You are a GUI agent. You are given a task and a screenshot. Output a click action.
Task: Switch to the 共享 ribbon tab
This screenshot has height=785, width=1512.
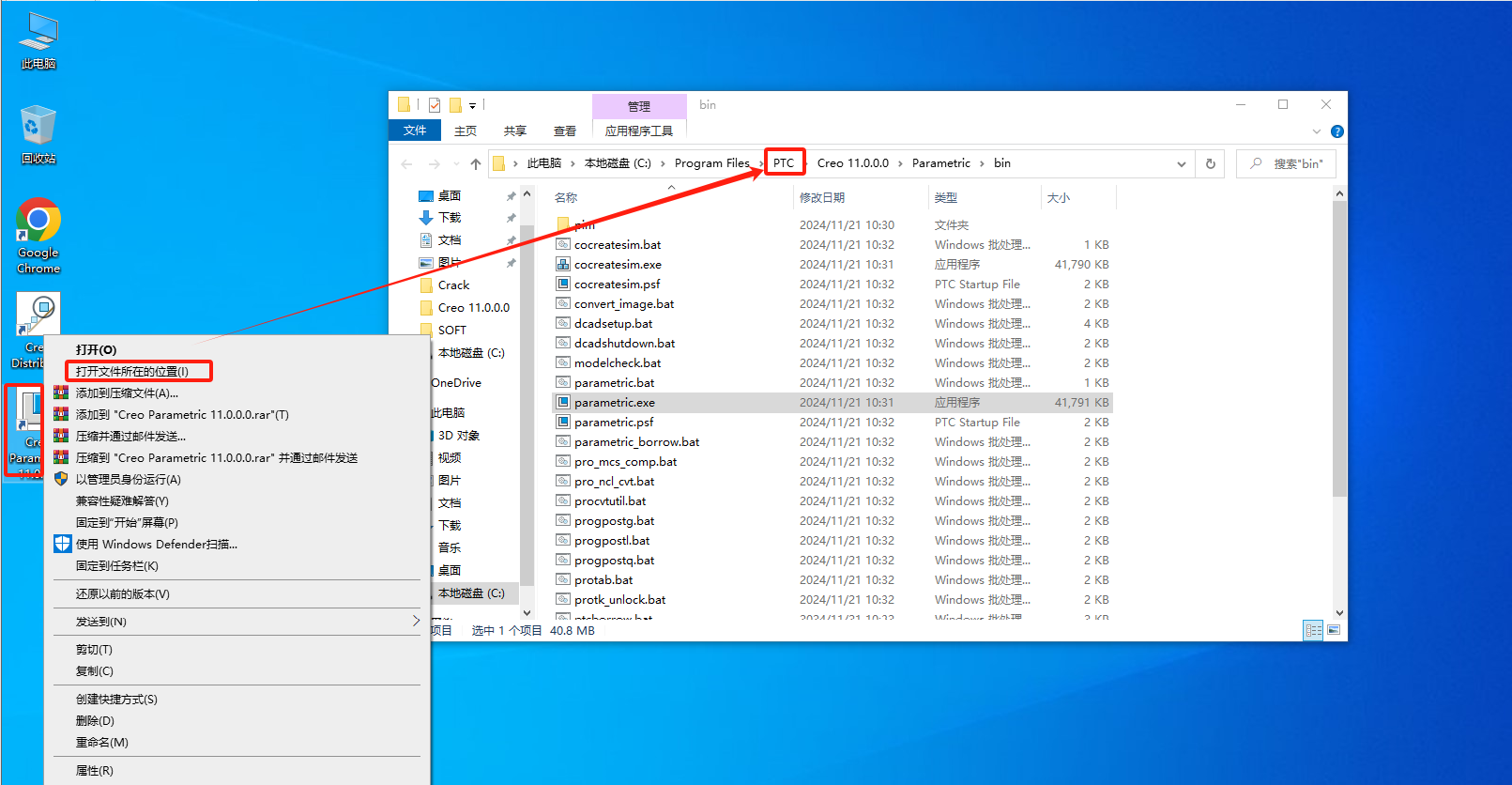[515, 131]
